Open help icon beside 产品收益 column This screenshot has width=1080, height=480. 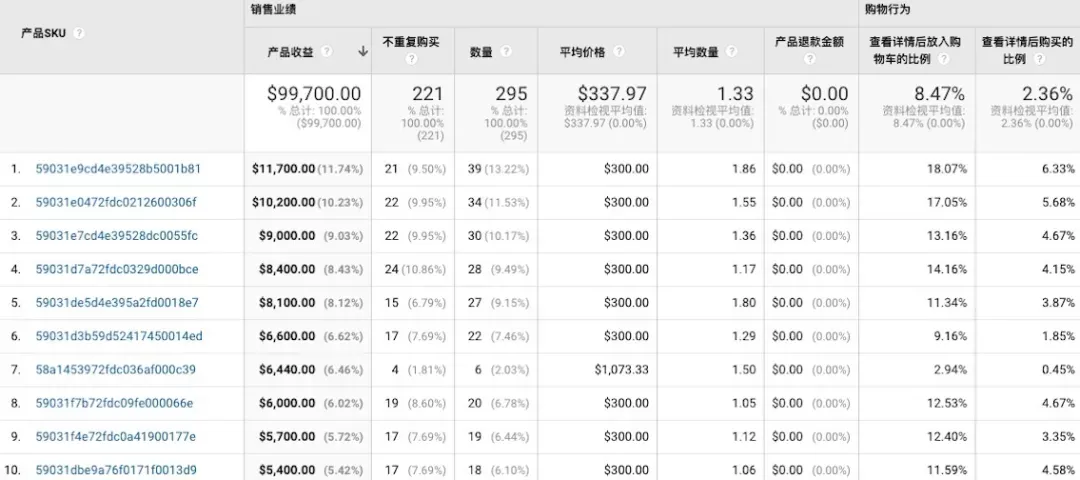point(326,52)
